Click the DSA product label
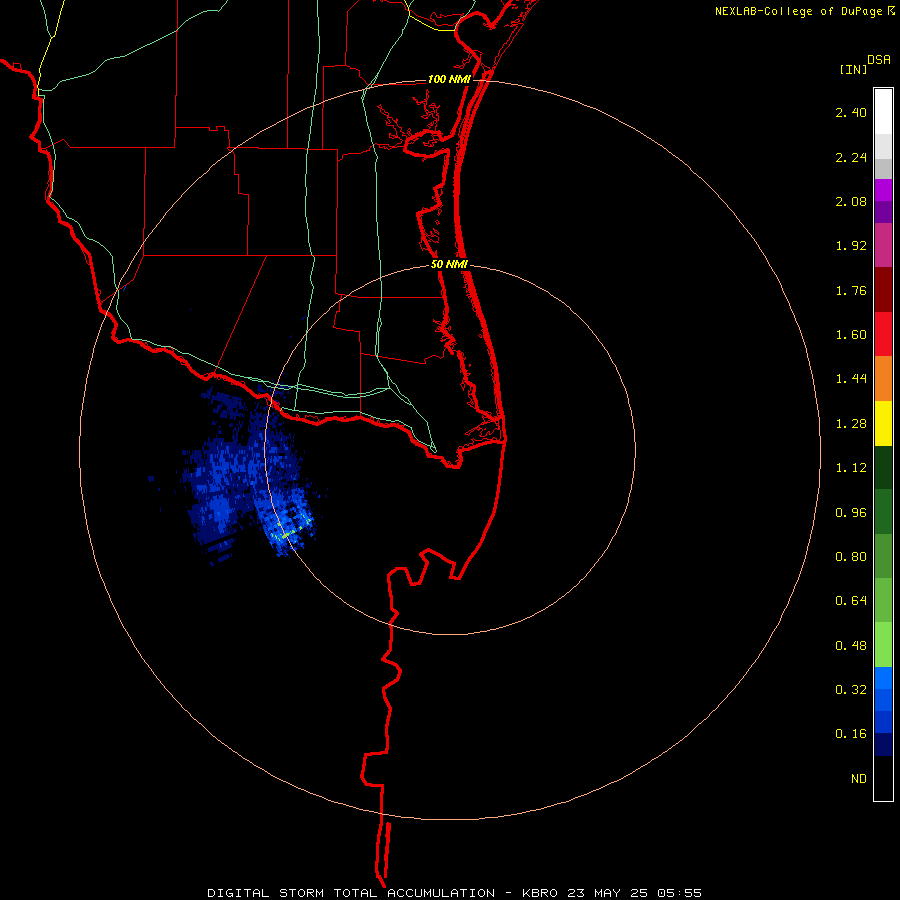Image resolution: width=900 pixels, height=900 pixels. tap(879, 60)
